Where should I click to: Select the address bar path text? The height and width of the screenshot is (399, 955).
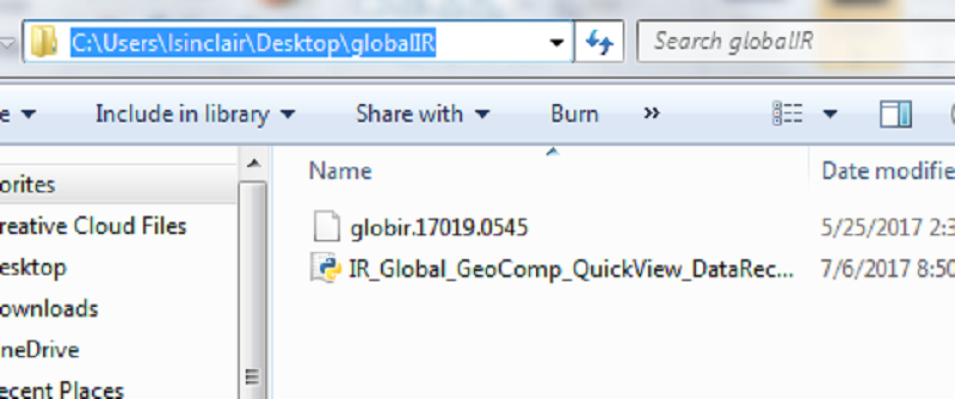click(x=253, y=42)
